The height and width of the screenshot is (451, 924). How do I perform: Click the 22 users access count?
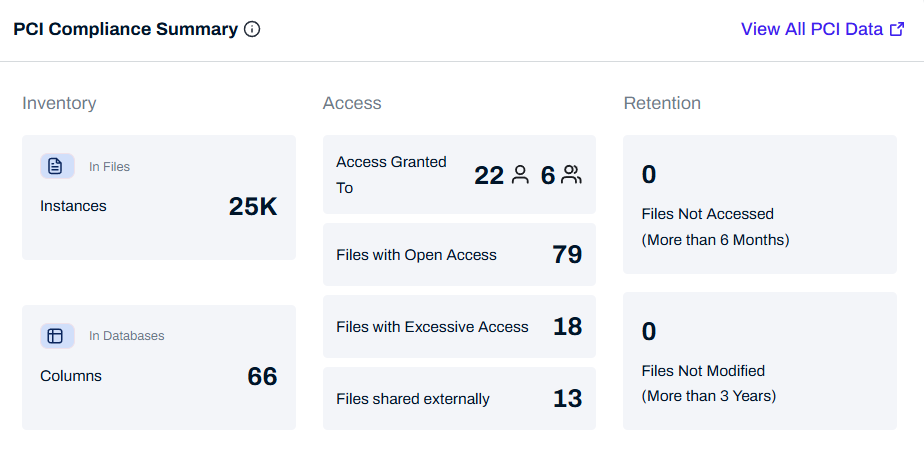pos(489,175)
